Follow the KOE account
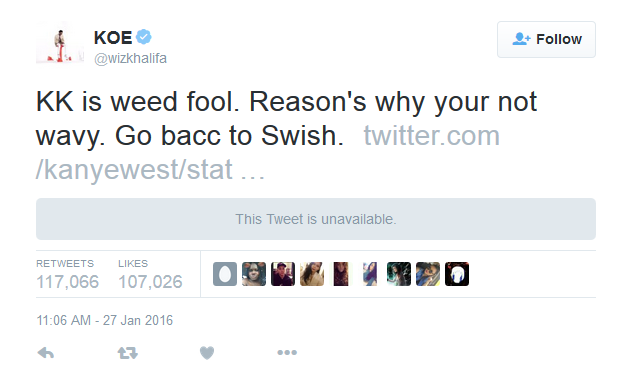This screenshot has height=390, width=631. tap(546, 39)
